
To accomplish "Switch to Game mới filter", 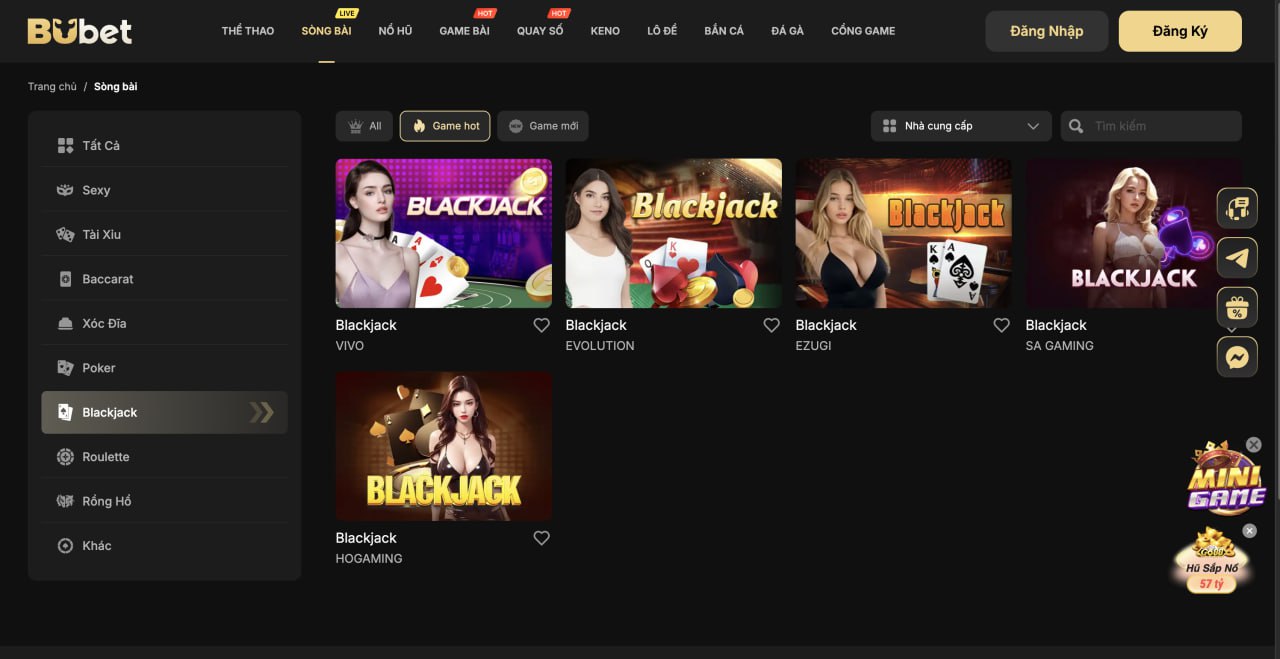I will pyautogui.click(x=543, y=126).
